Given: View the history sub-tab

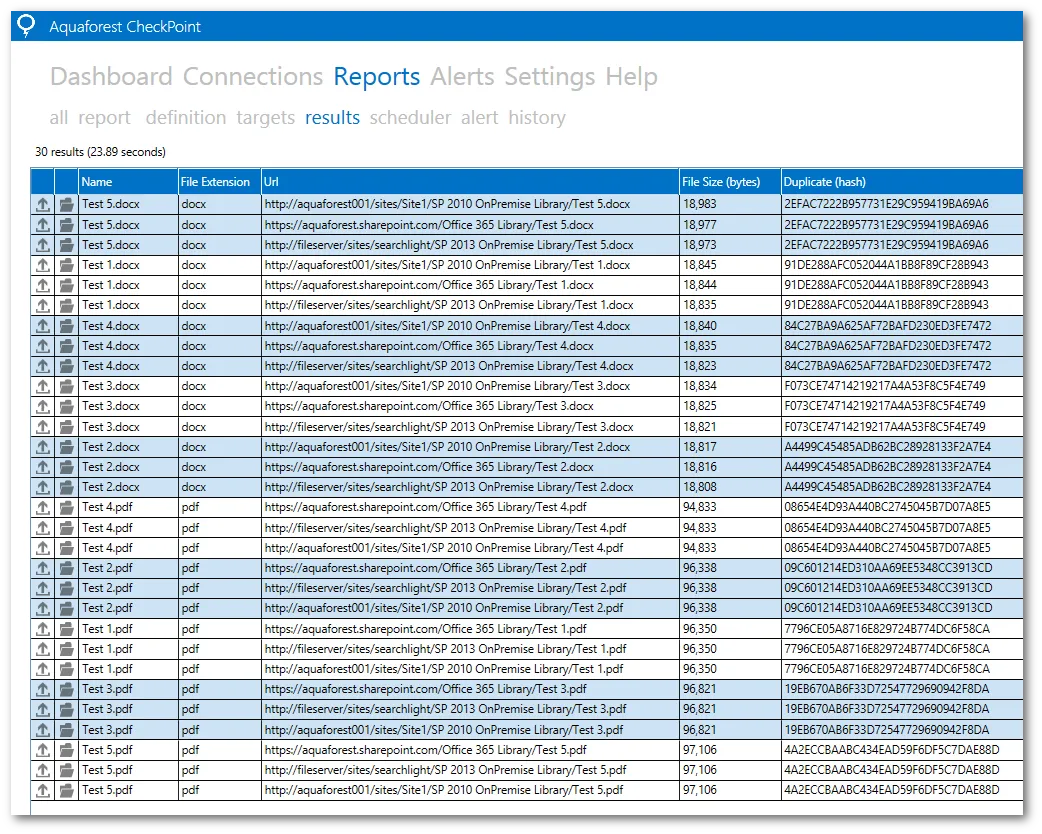Looking at the screenshot, I should point(537,118).
